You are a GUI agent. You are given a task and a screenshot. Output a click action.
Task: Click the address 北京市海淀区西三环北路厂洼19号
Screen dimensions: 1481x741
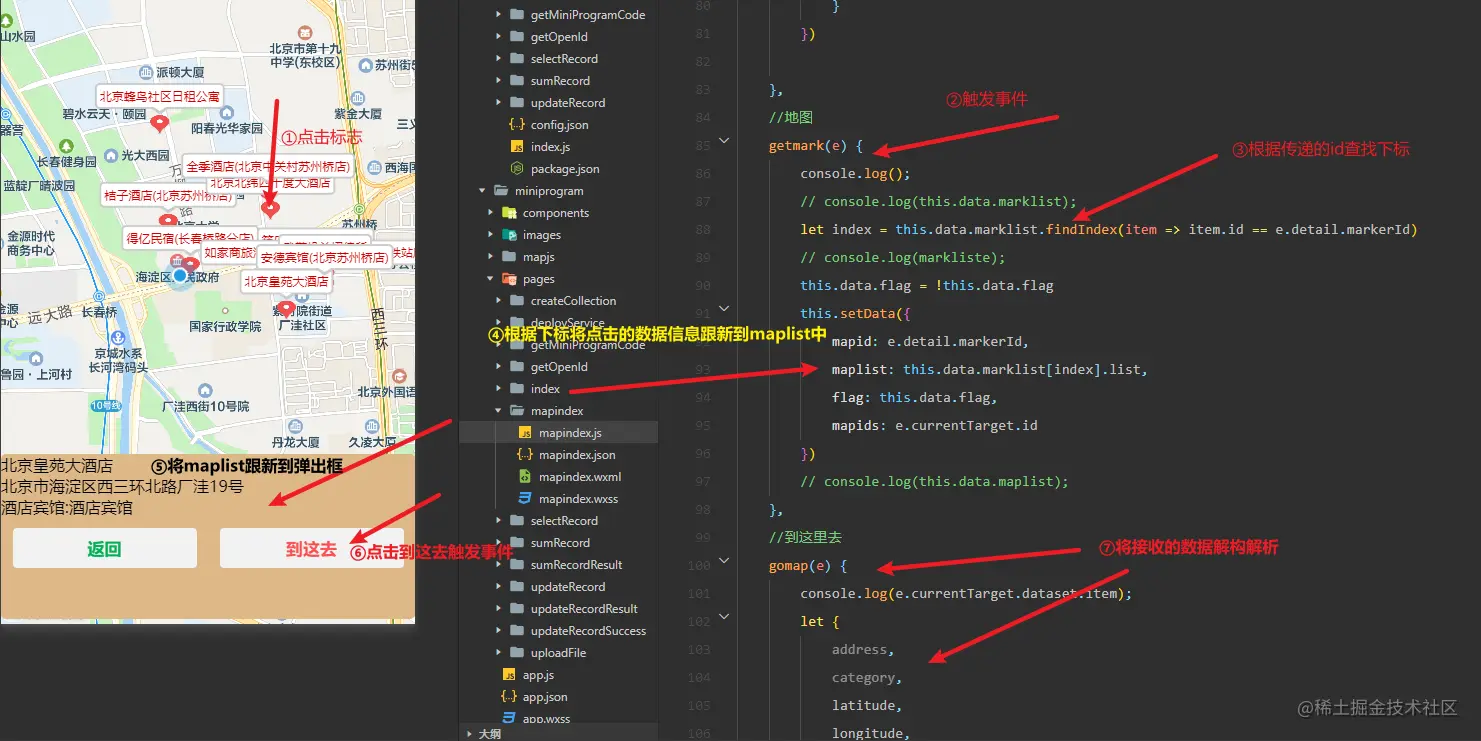122,487
